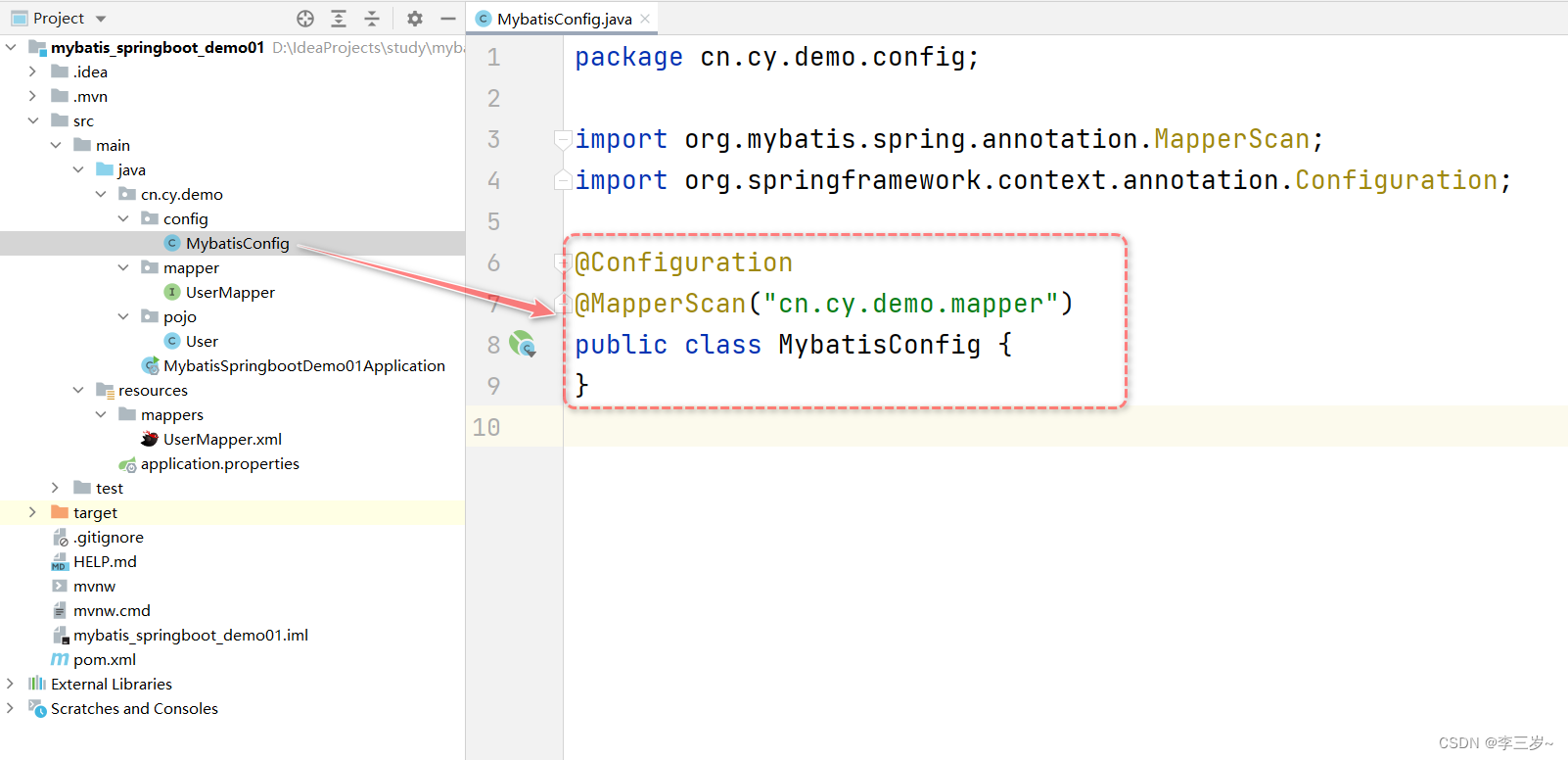Image resolution: width=1568 pixels, height=760 pixels.
Task: Select mvnw file
Action: tap(94, 586)
